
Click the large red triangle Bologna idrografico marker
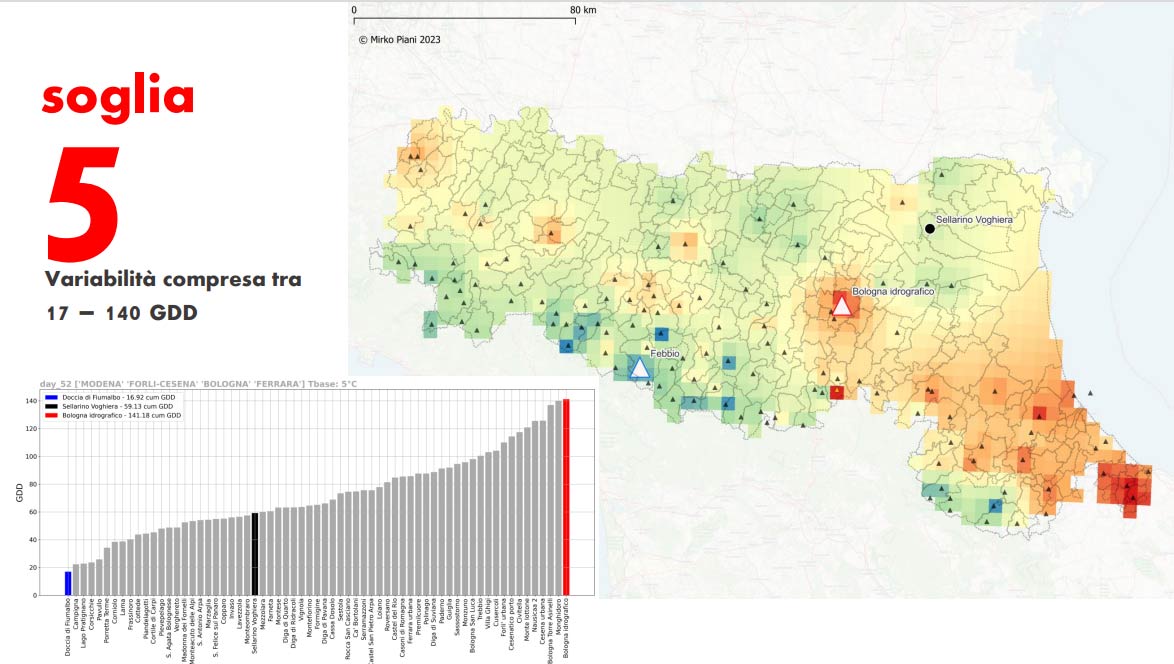[x=842, y=304]
